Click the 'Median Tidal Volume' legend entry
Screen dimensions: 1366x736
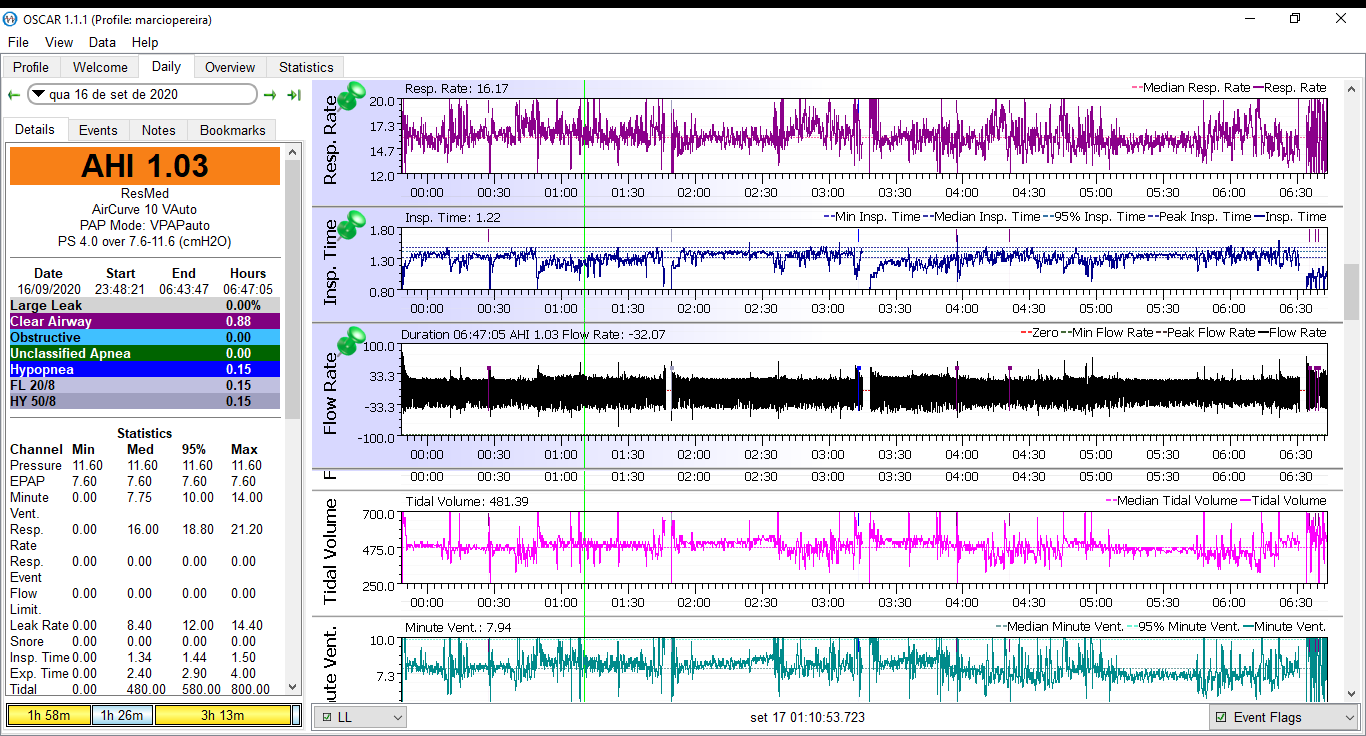coord(1172,500)
